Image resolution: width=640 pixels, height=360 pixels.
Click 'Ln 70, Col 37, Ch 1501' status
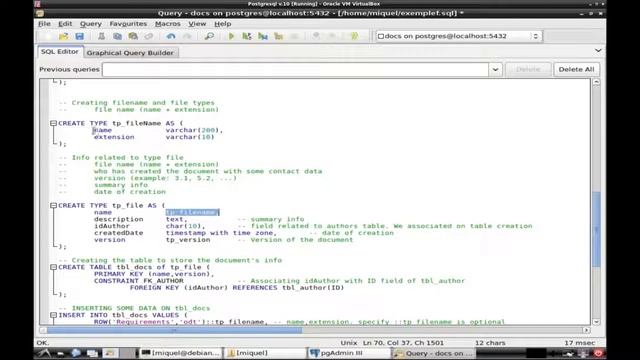pos(403,343)
